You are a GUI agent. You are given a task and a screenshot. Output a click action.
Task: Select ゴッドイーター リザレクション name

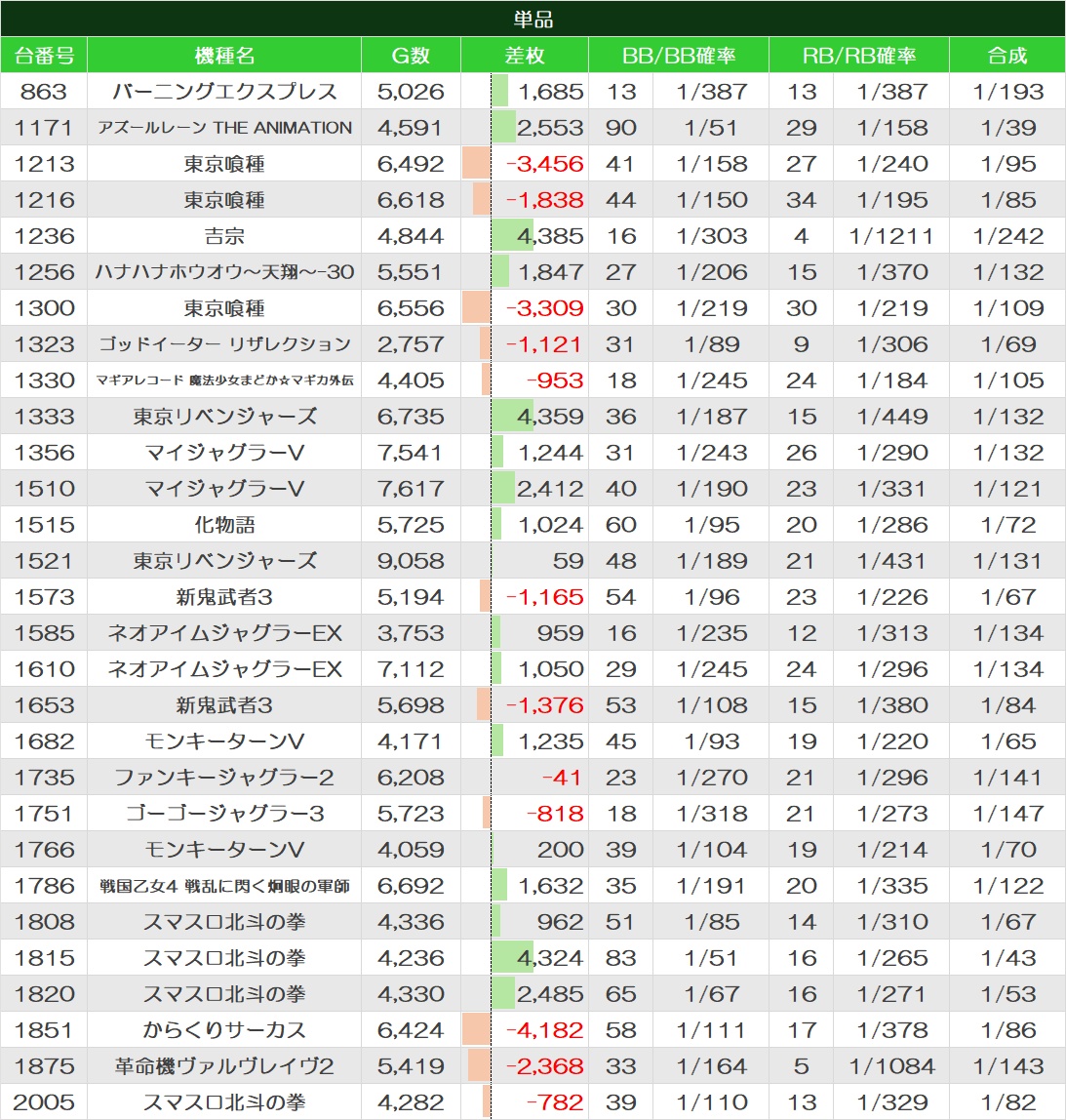tap(224, 344)
